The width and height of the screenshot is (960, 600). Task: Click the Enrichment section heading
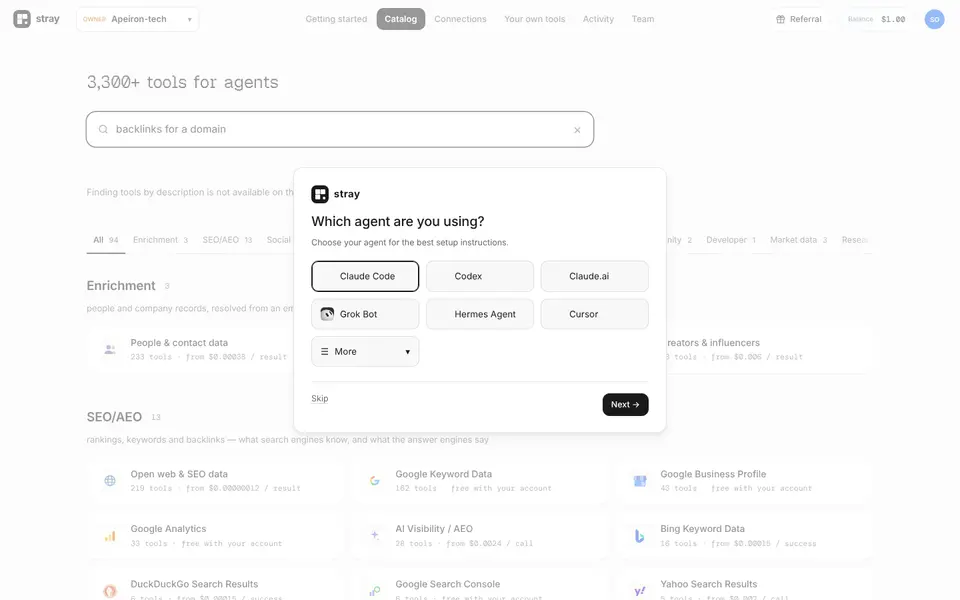tap(121, 286)
